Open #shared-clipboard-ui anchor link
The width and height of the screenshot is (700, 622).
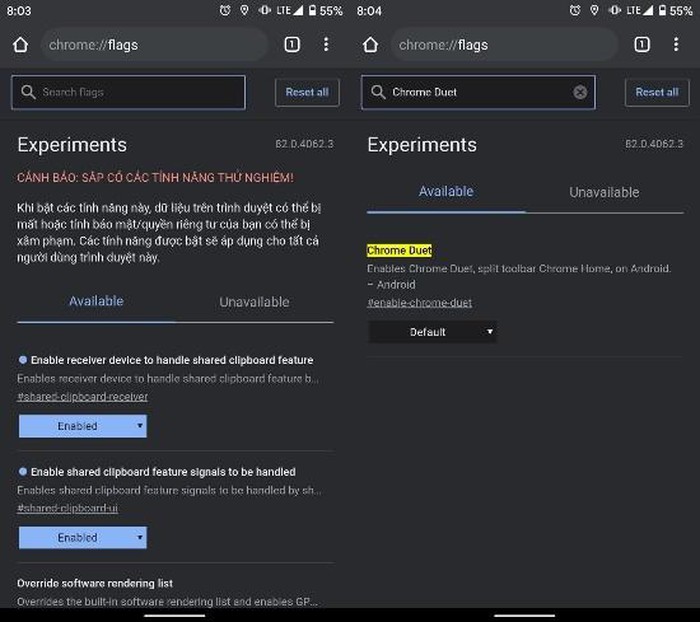[x=67, y=508]
